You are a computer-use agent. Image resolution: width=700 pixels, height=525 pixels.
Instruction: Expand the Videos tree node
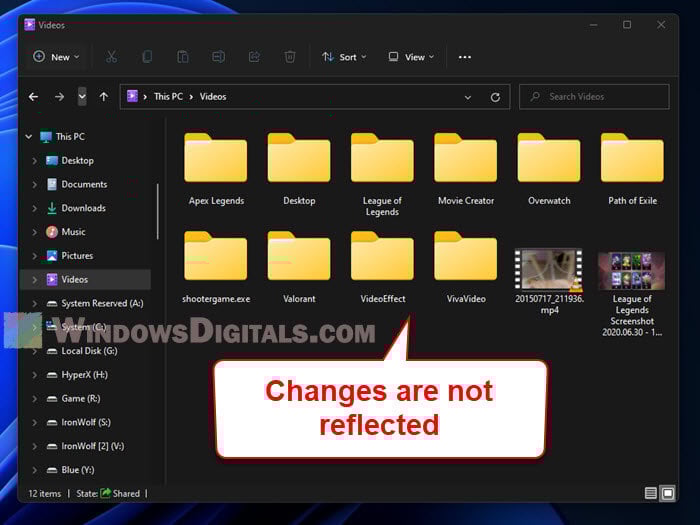pyautogui.click(x=34, y=279)
